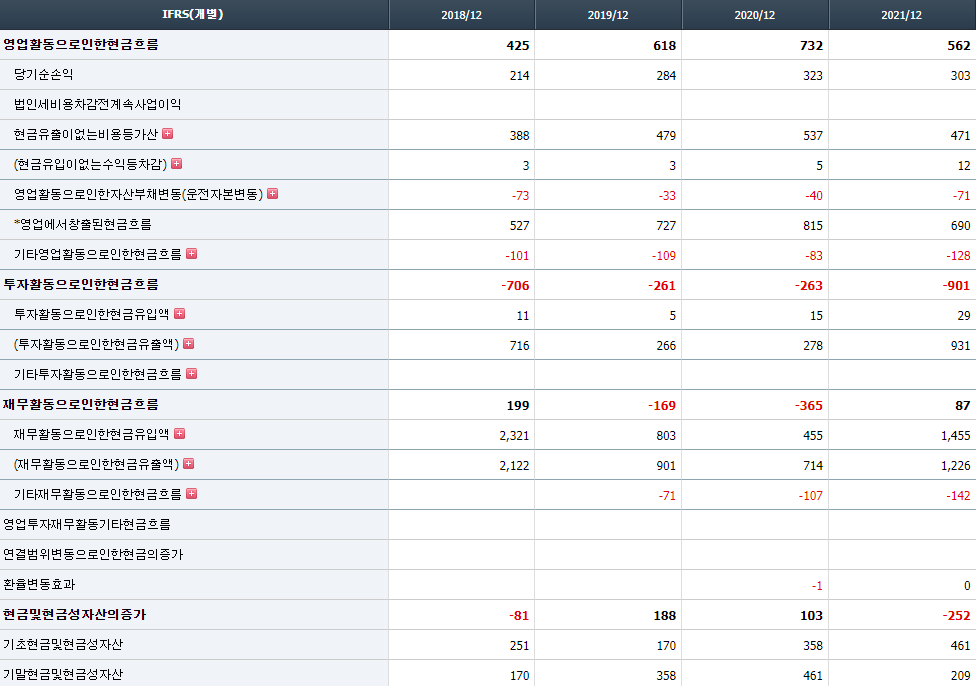Click the 2018/12 net income value 214
980x686 pixels.
pos(519,76)
